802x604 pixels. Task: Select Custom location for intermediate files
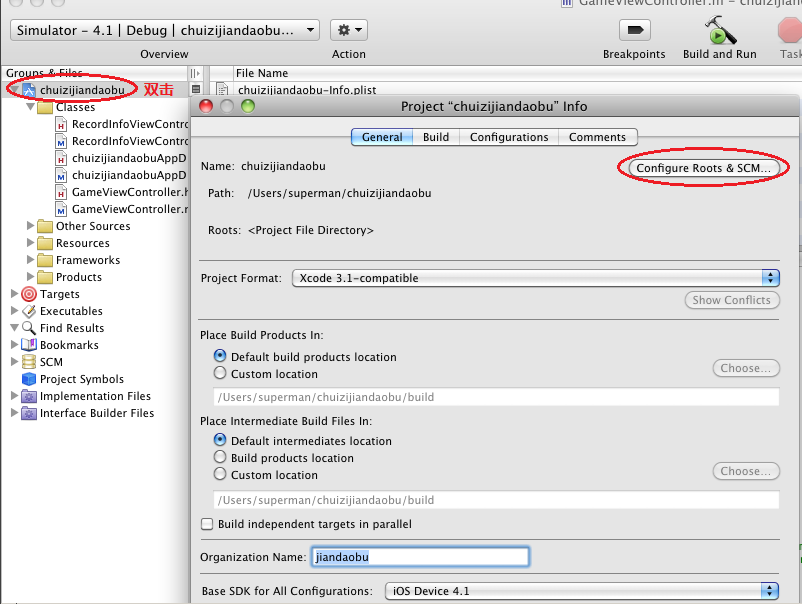(x=220, y=474)
